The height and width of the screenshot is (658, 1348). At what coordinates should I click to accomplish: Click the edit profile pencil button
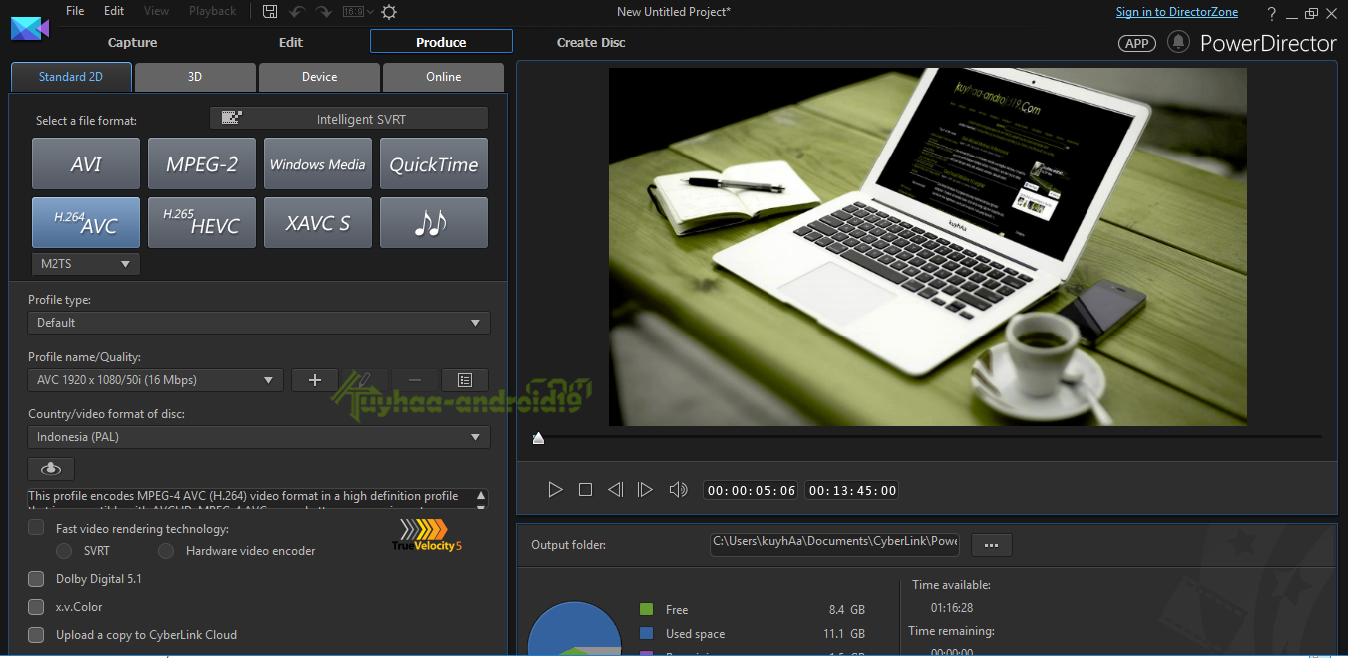tap(365, 380)
